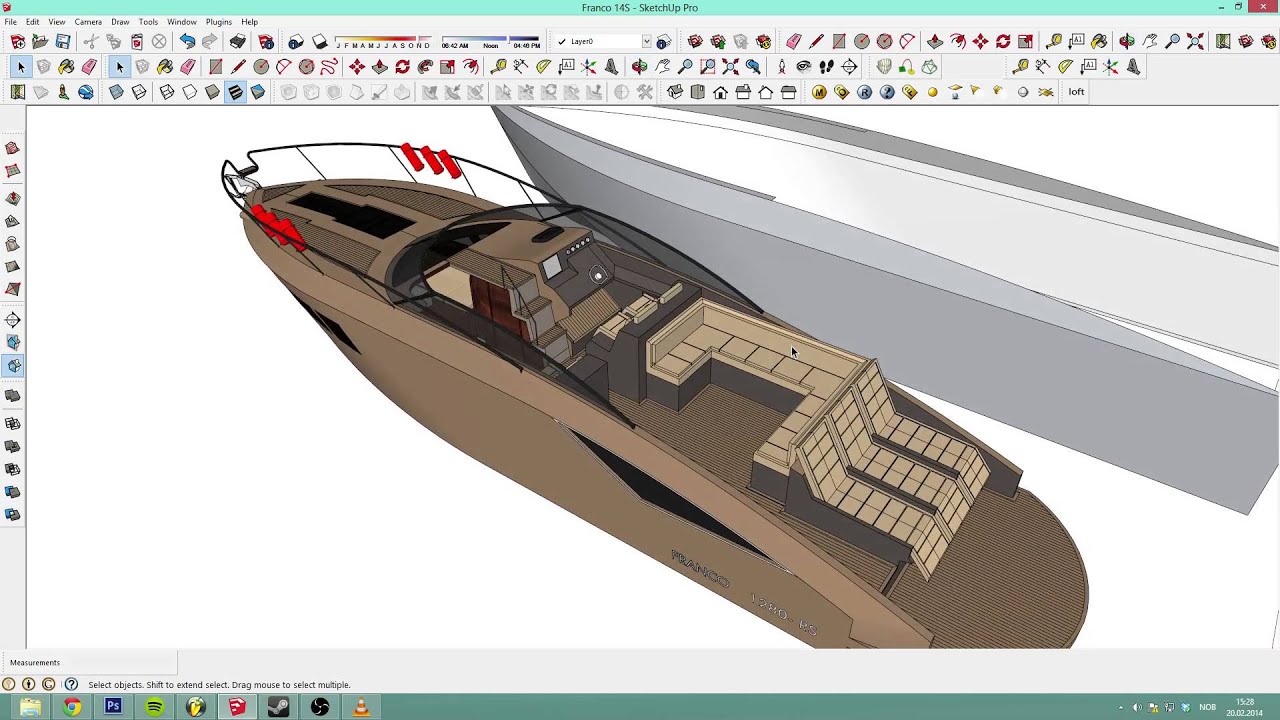Click the loft plugin button
The width and height of the screenshot is (1280, 720).
pyautogui.click(x=1076, y=92)
